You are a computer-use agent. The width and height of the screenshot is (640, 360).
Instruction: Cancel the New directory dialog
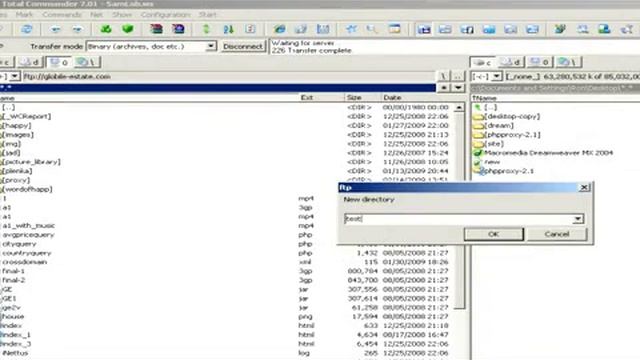tap(557, 234)
